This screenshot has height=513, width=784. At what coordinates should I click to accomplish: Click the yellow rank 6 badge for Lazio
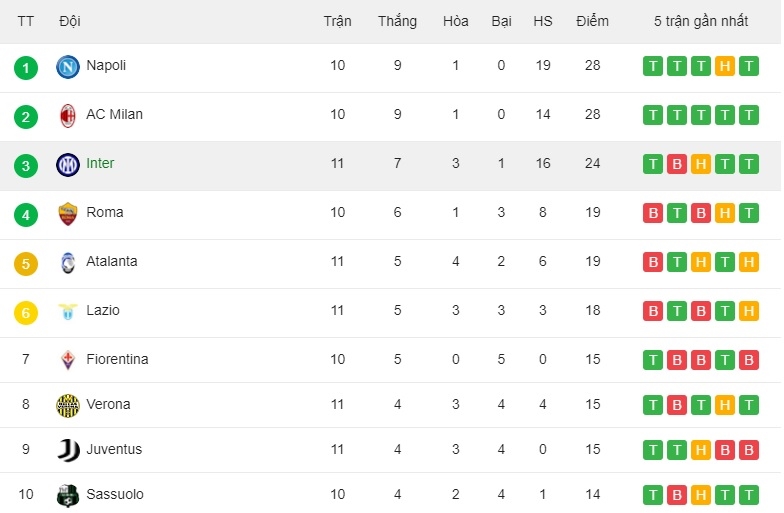[x=26, y=313]
